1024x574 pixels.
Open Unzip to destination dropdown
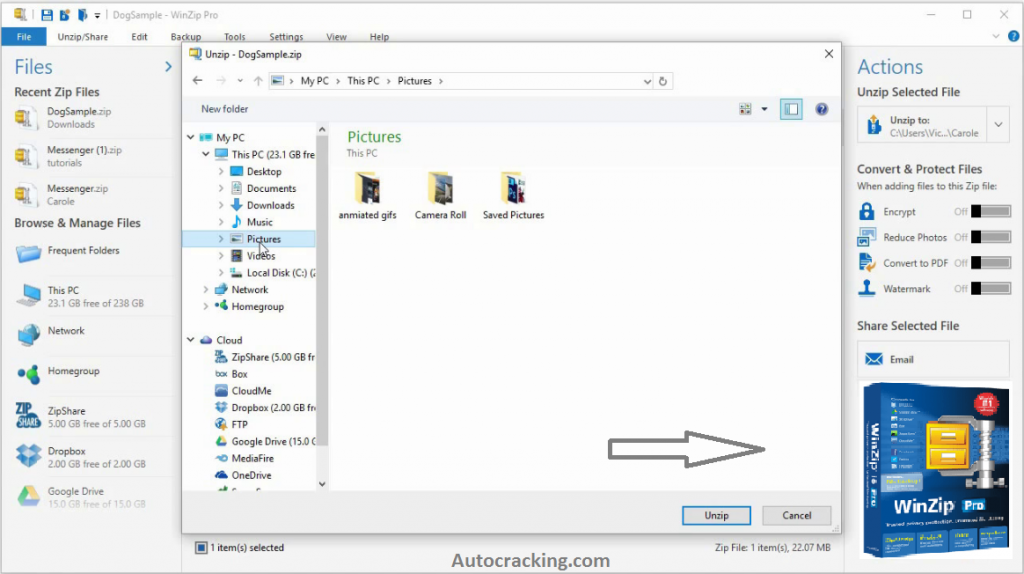click(999, 124)
